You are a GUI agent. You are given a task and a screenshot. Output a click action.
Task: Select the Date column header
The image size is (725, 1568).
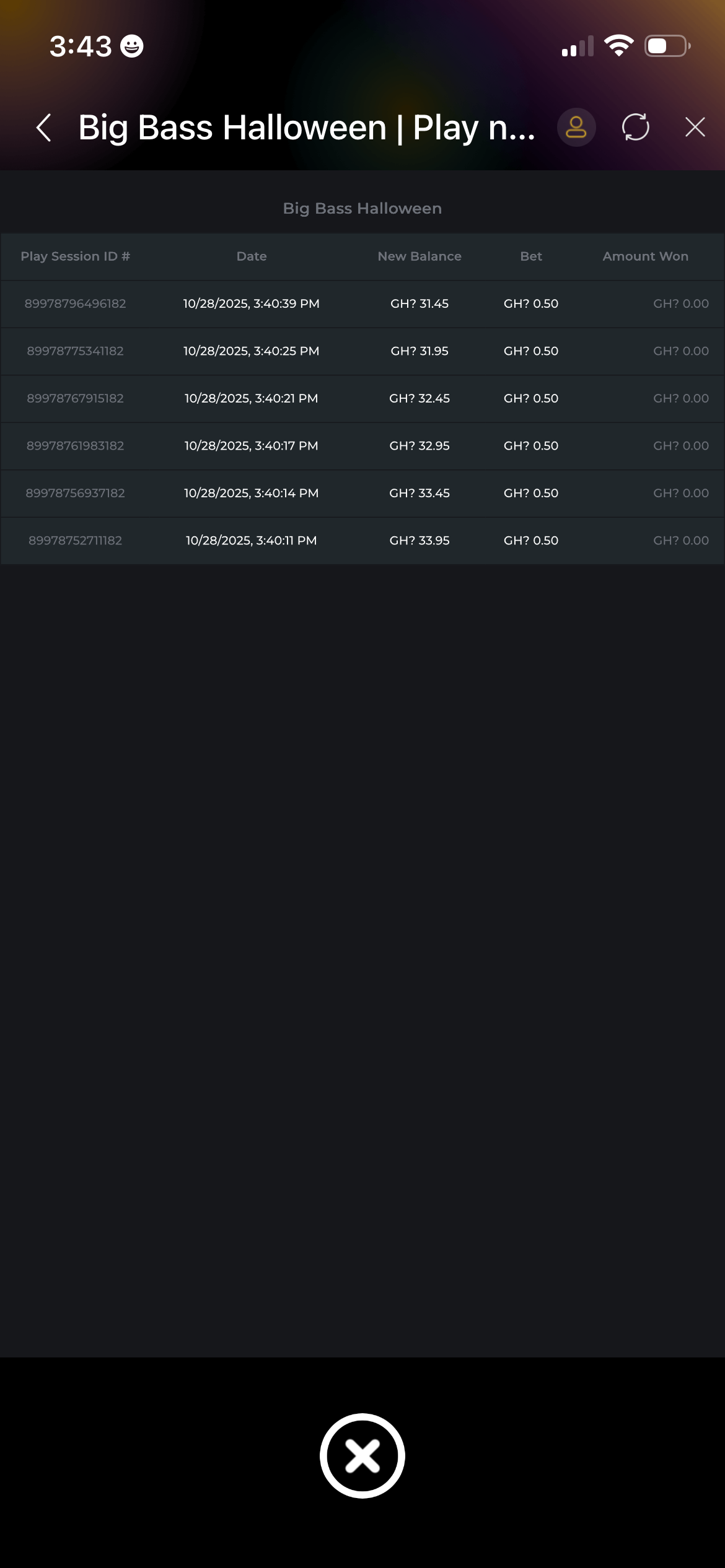tap(252, 256)
